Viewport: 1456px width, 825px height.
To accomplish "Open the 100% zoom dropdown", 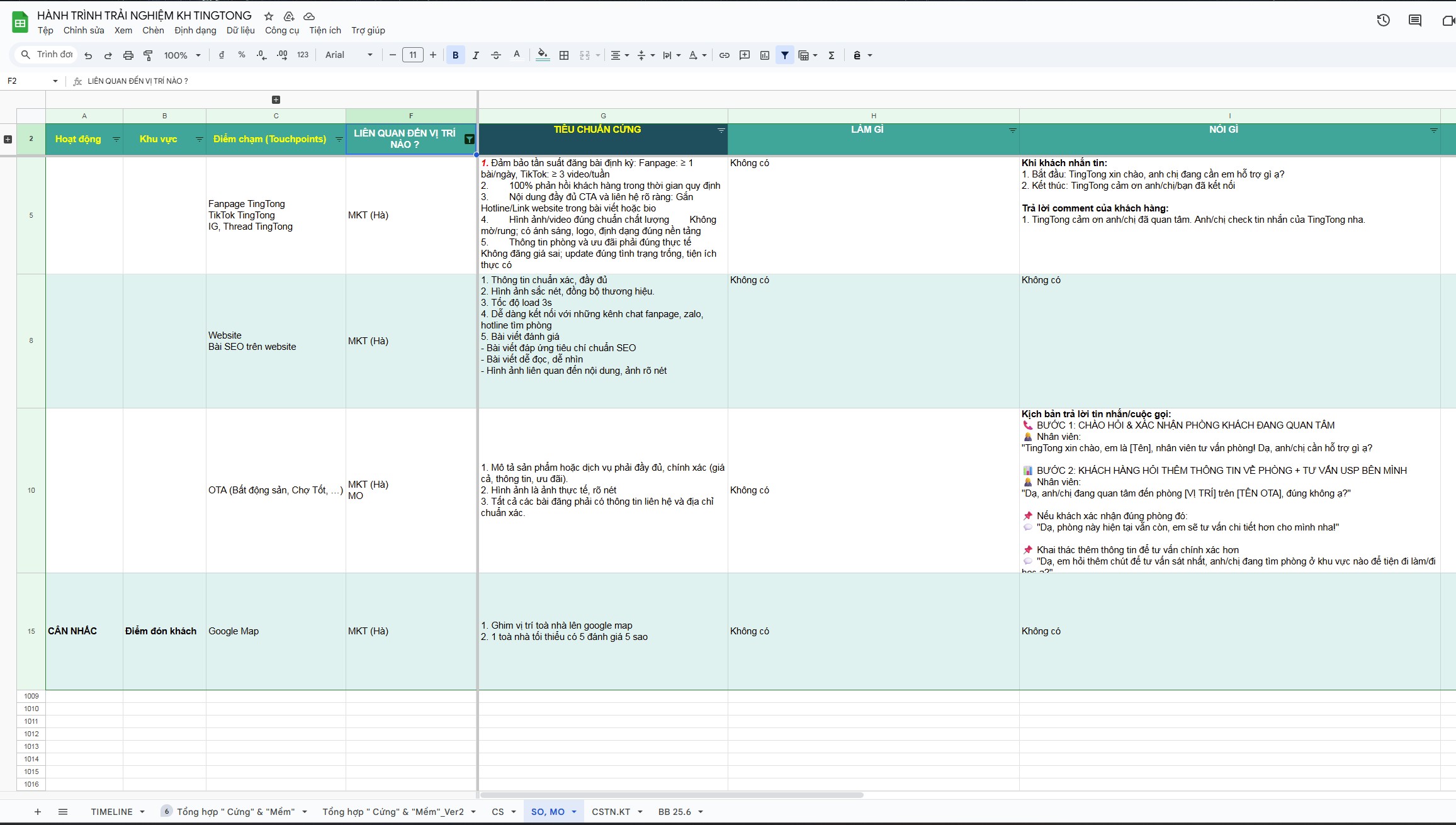I will pos(182,55).
